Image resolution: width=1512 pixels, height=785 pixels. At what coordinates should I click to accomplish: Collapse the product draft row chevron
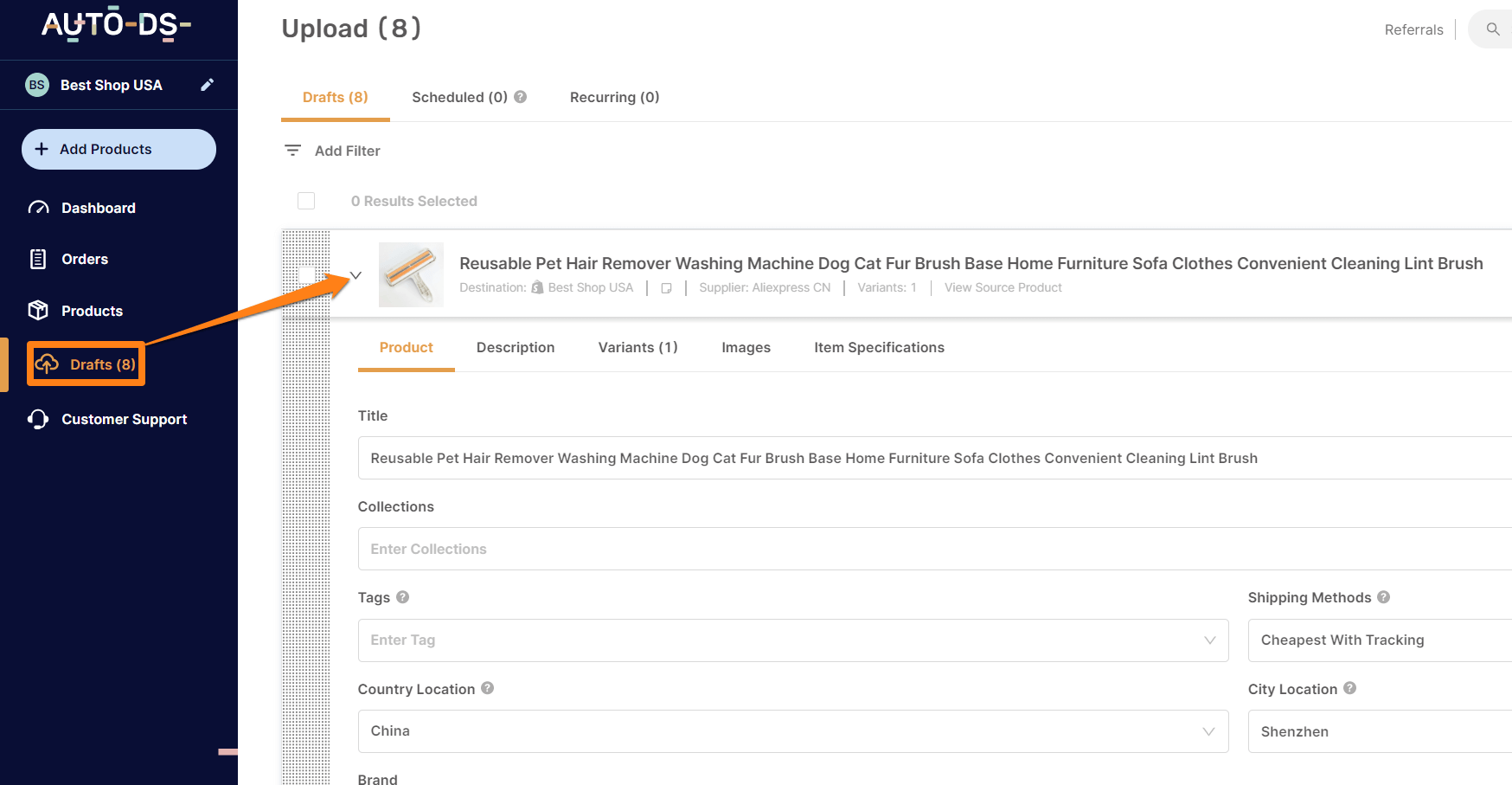(356, 275)
